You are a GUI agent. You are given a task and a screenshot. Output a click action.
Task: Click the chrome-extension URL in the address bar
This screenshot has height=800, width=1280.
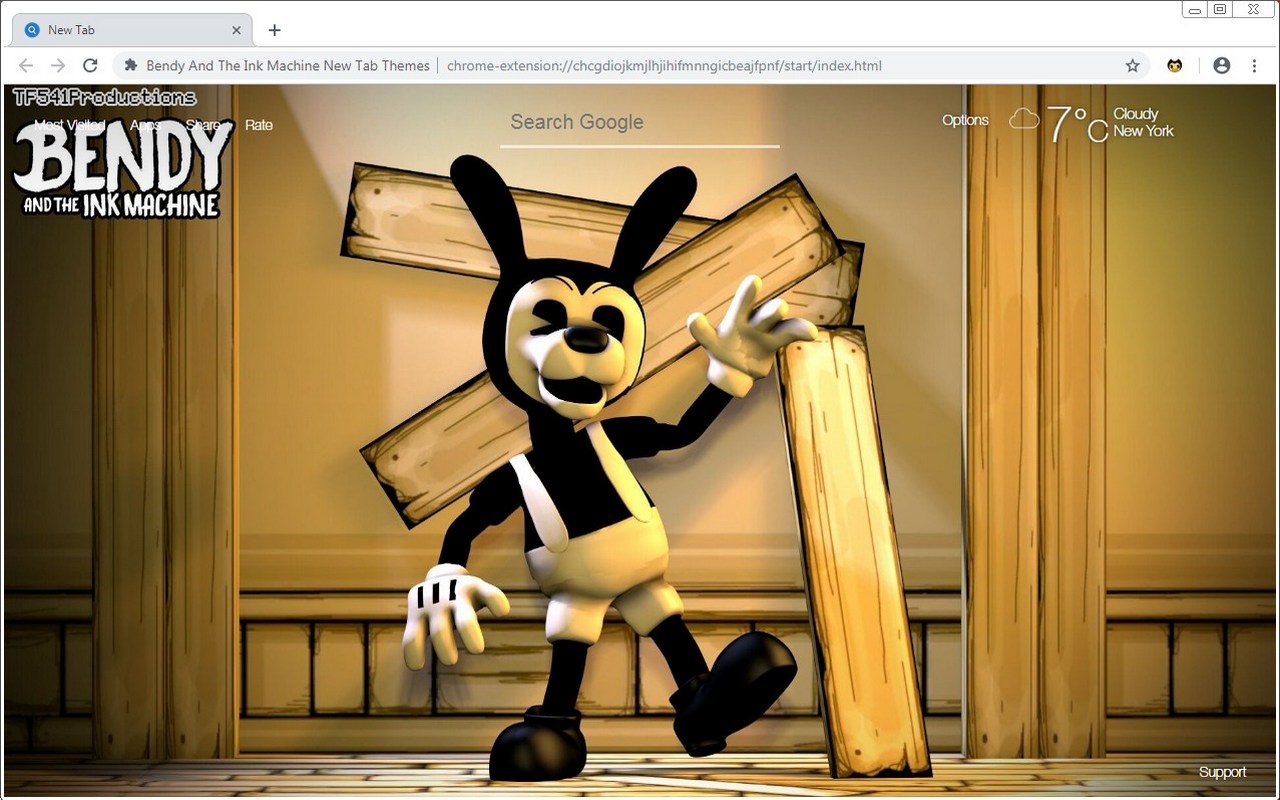tap(664, 66)
